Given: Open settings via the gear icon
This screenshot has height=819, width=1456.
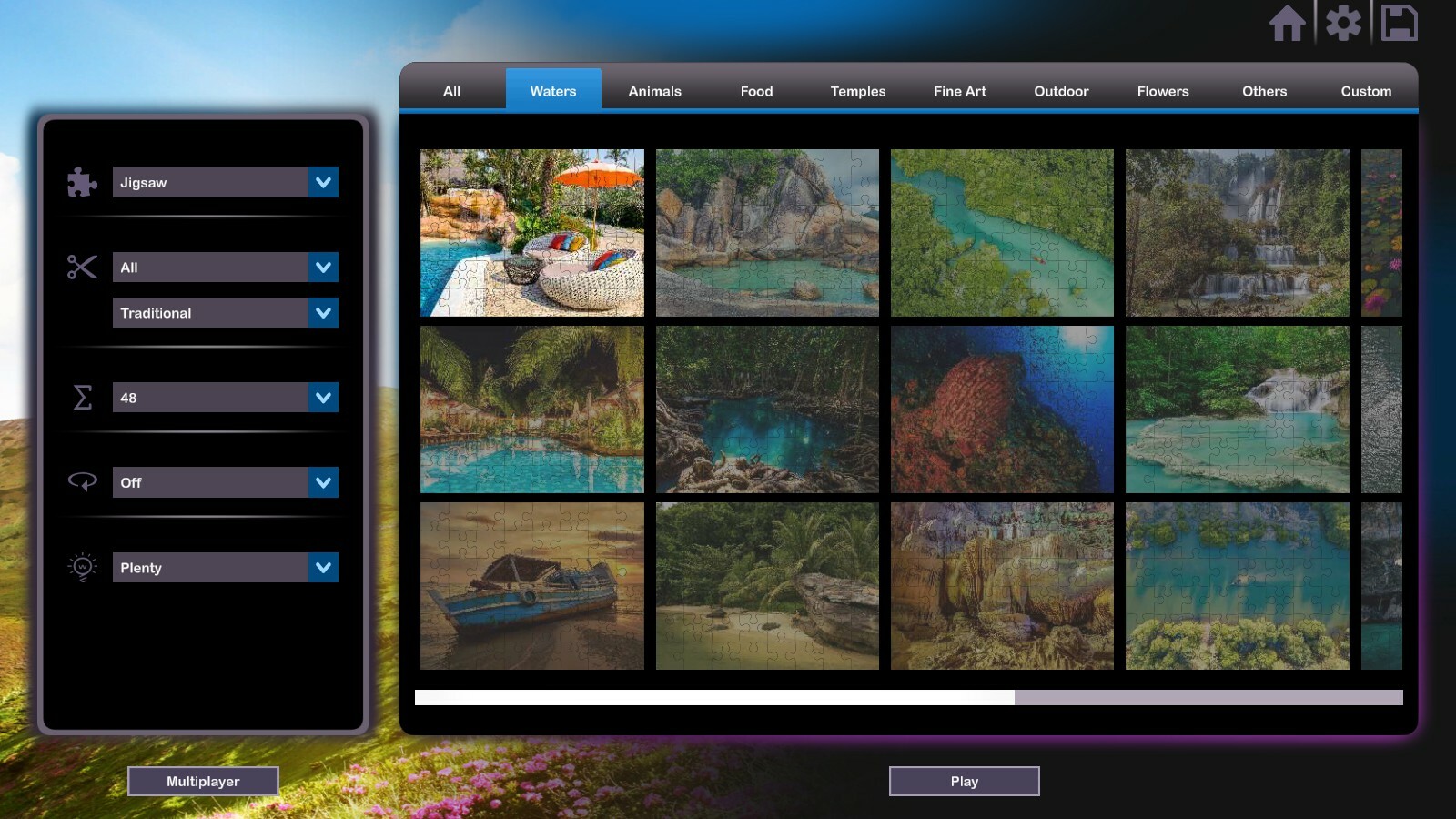Looking at the screenshot, I should point(1345,24).
